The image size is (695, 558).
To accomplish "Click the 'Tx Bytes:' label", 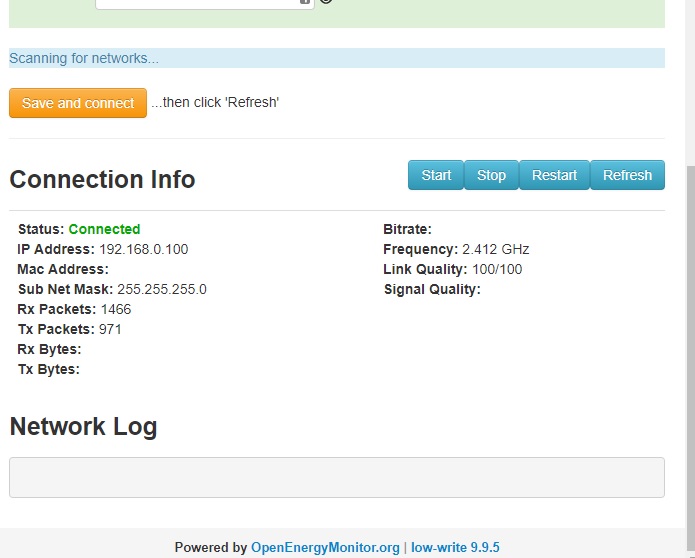I will [x=49, y=369].
